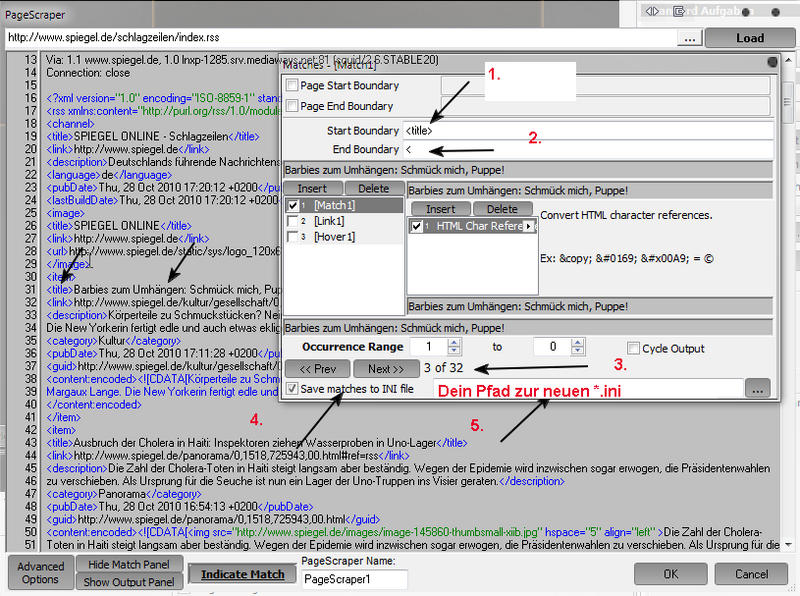Click Occurrence Range start field
Image resolution: width=800 pixels, height=596 pixels.
429,347
